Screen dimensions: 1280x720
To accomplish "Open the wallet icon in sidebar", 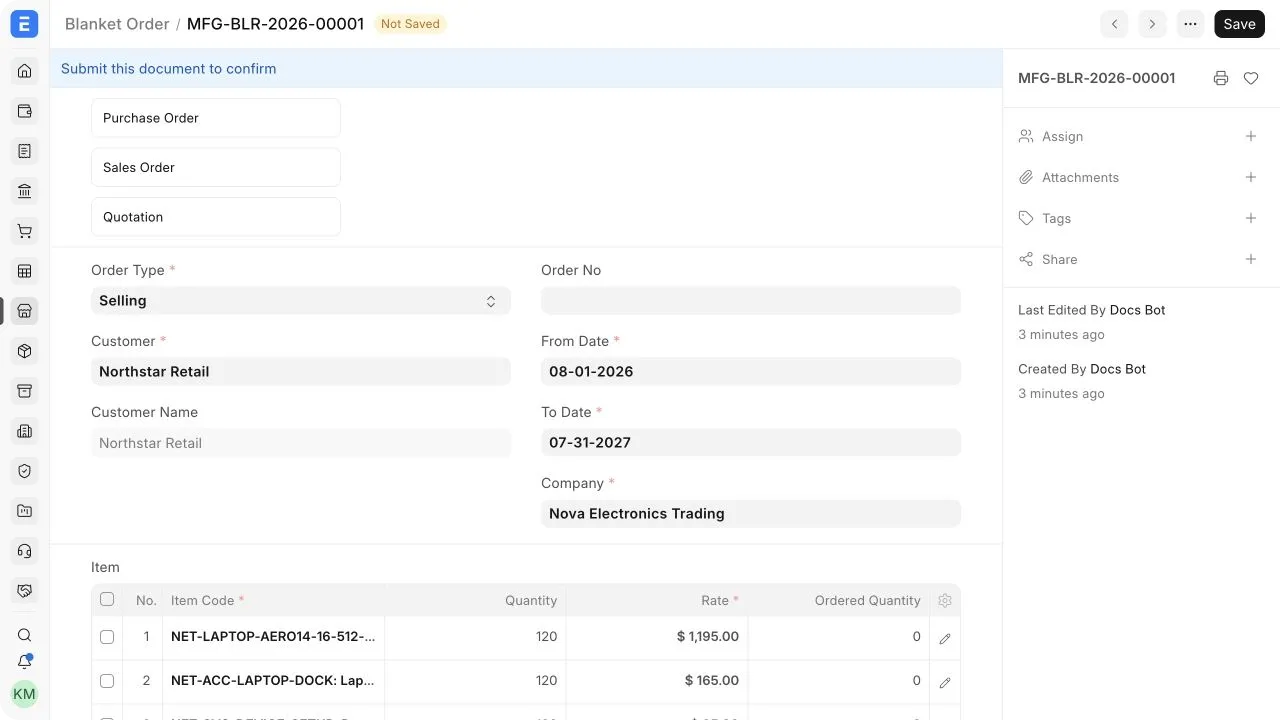I will 25,111.
